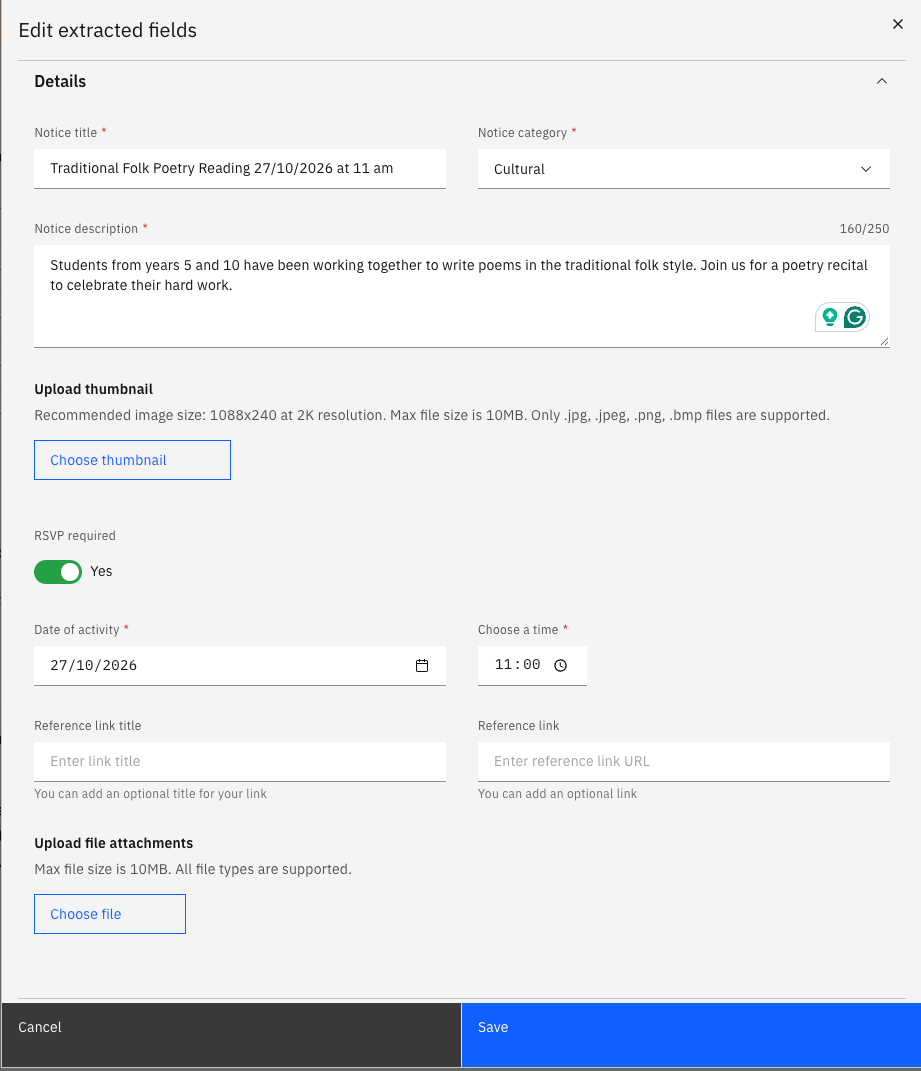This screenshot has width=921, height=1071.
Task: Click Choose file button
Action: point(110,914)
